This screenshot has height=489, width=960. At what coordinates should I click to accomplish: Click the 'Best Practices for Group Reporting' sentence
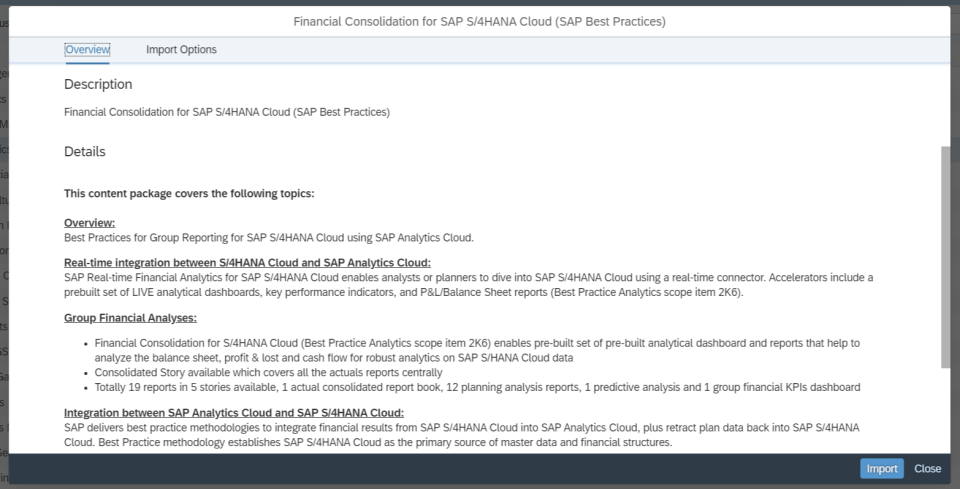268,237
